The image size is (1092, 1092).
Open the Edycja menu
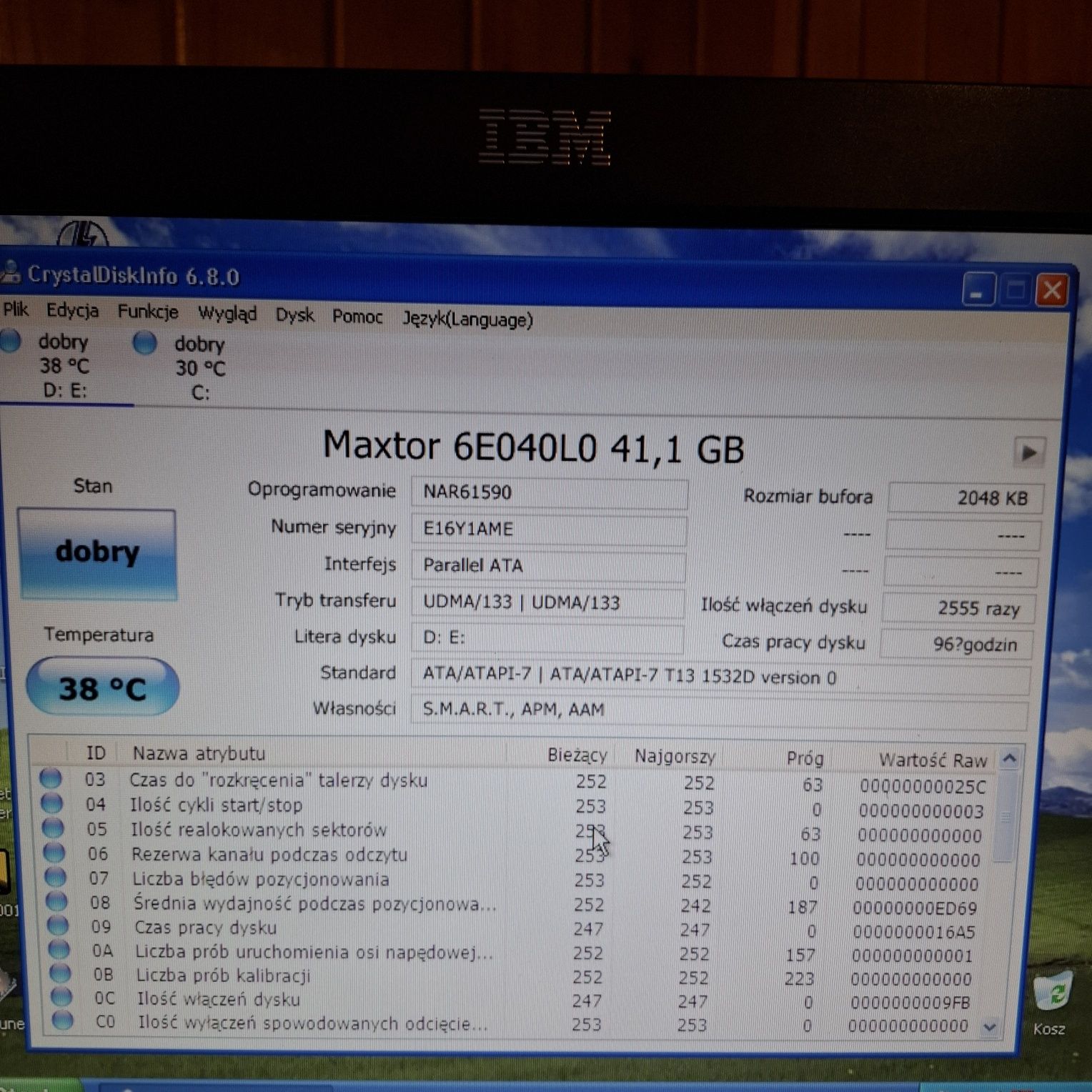click(72, 311)
